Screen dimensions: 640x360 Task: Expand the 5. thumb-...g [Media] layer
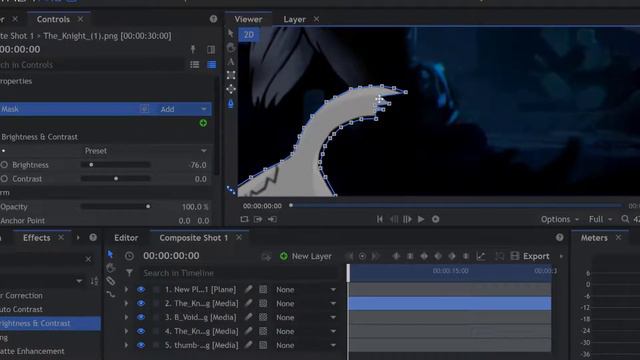click(126, 345)
